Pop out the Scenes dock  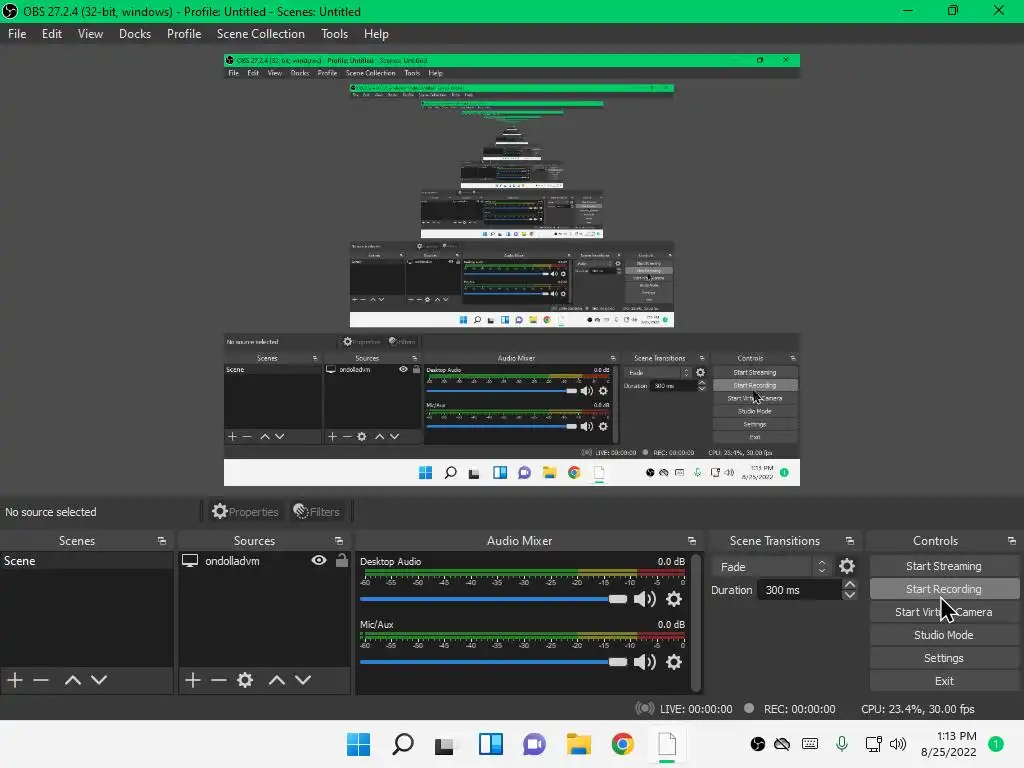[162, 541]
